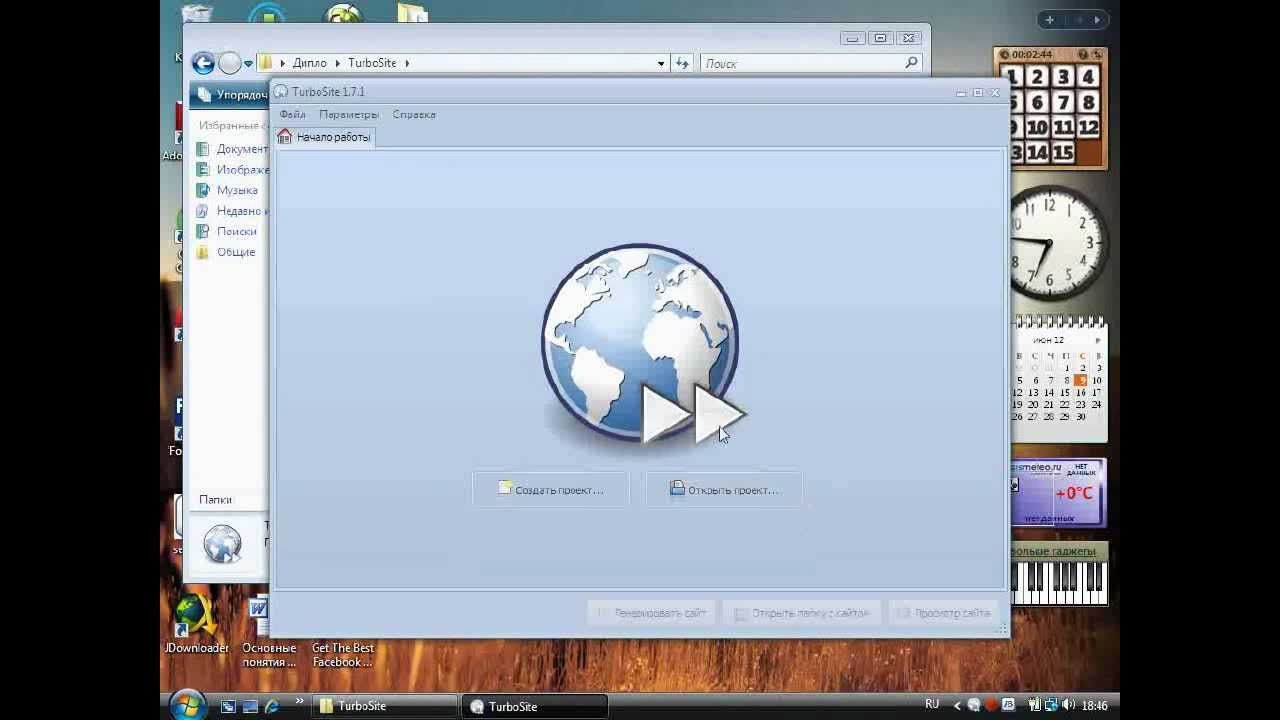Click the Открыть папку с сайтом button
Image resolution: width=1280 pixels, height=720 pixels.
click(x=802, y=613)
